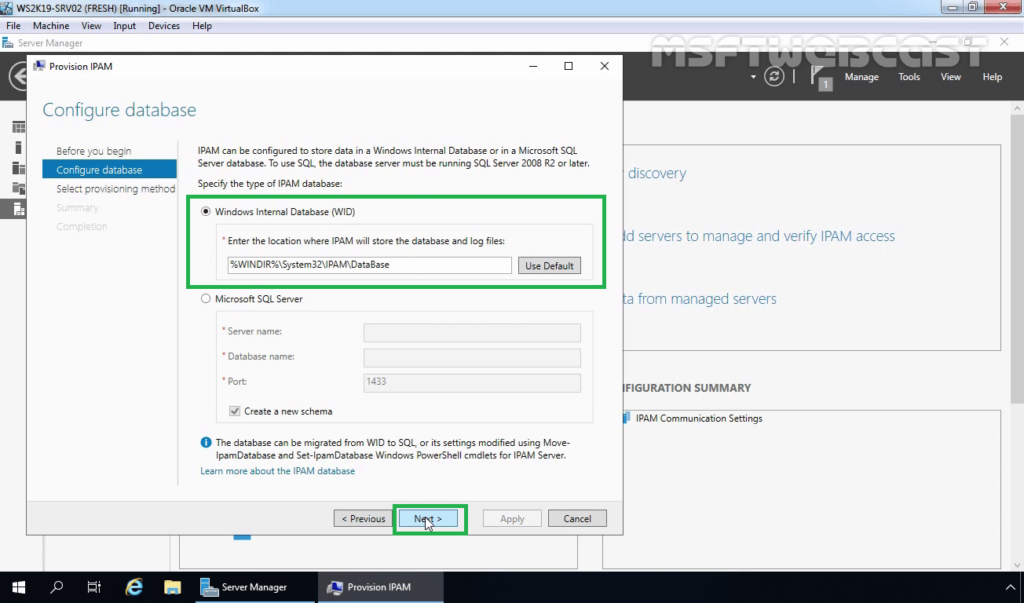Viewport: 1024px width, 603px height.
Task: Open taskbar search magnifier
Action: click(56, 587)
